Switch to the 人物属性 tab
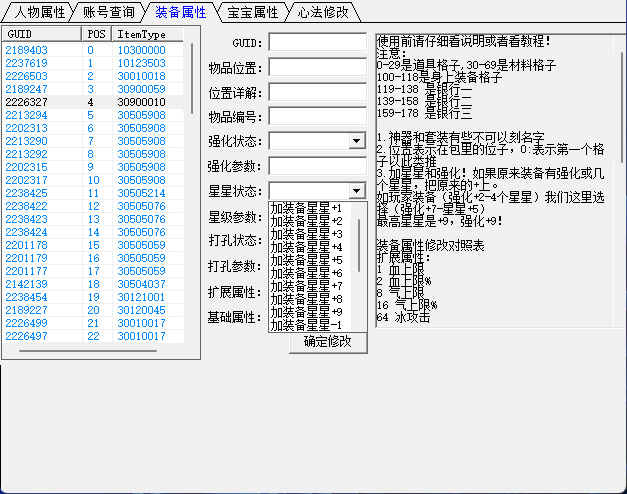Viewport: 627px width, 494px height. [x=39, y=13]
